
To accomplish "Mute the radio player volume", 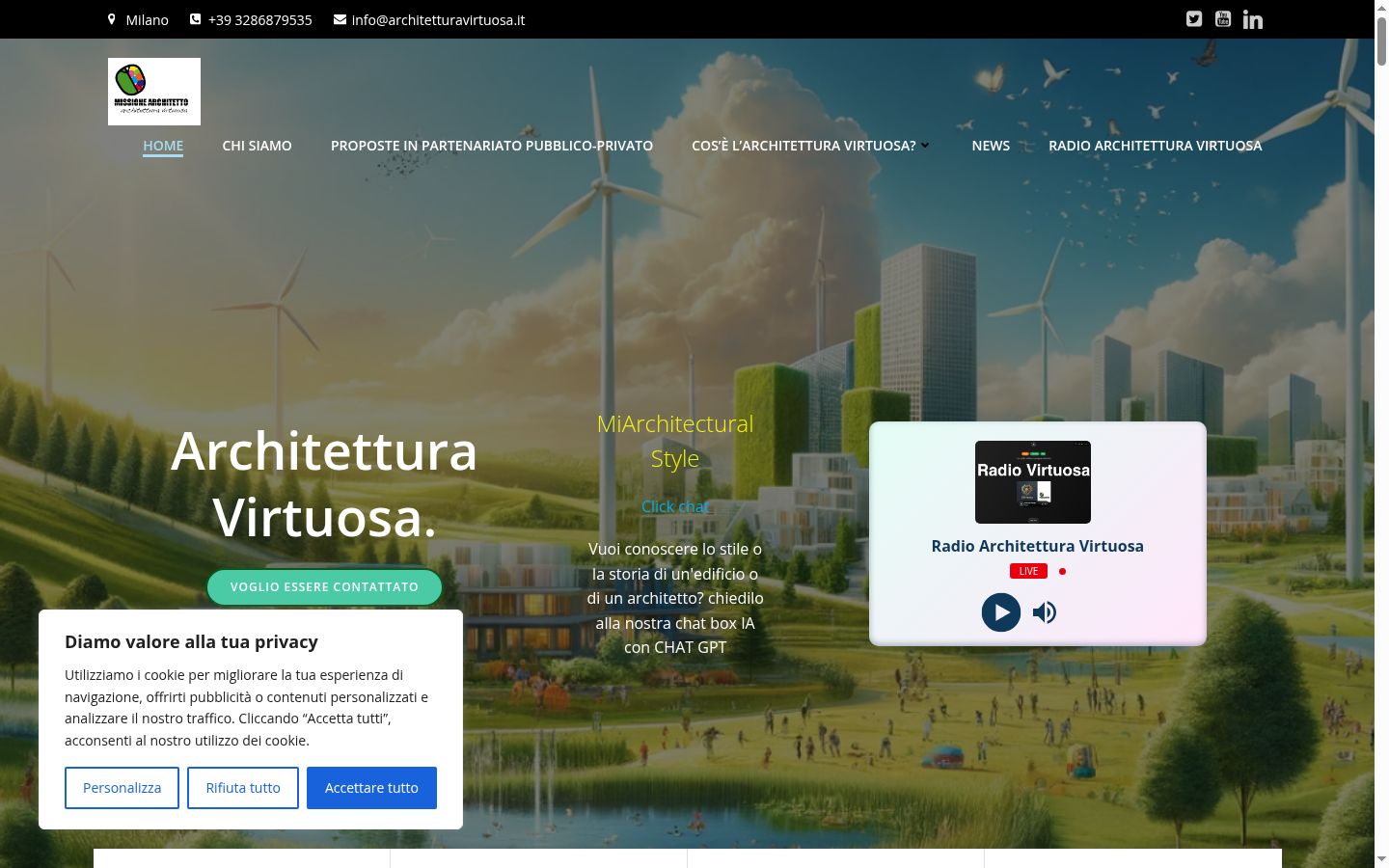I will [x=1045, y=612].
